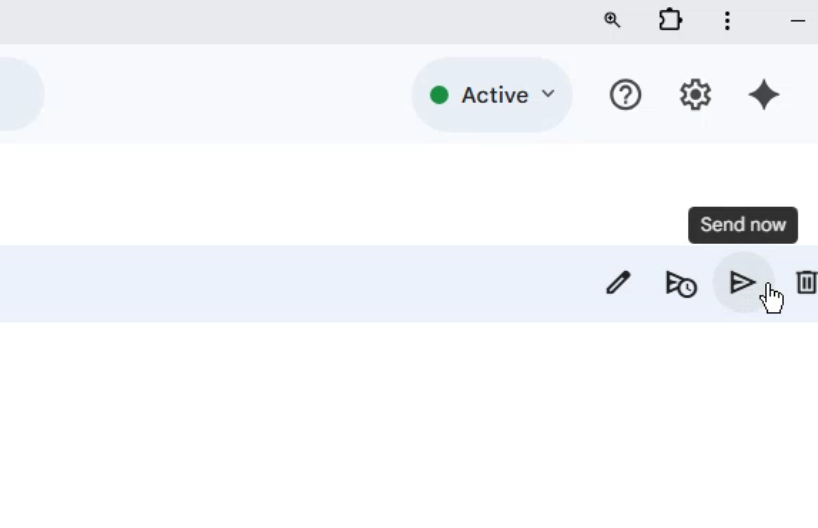
Task: Click the schedule send clock icon
Action: point(680,284)
